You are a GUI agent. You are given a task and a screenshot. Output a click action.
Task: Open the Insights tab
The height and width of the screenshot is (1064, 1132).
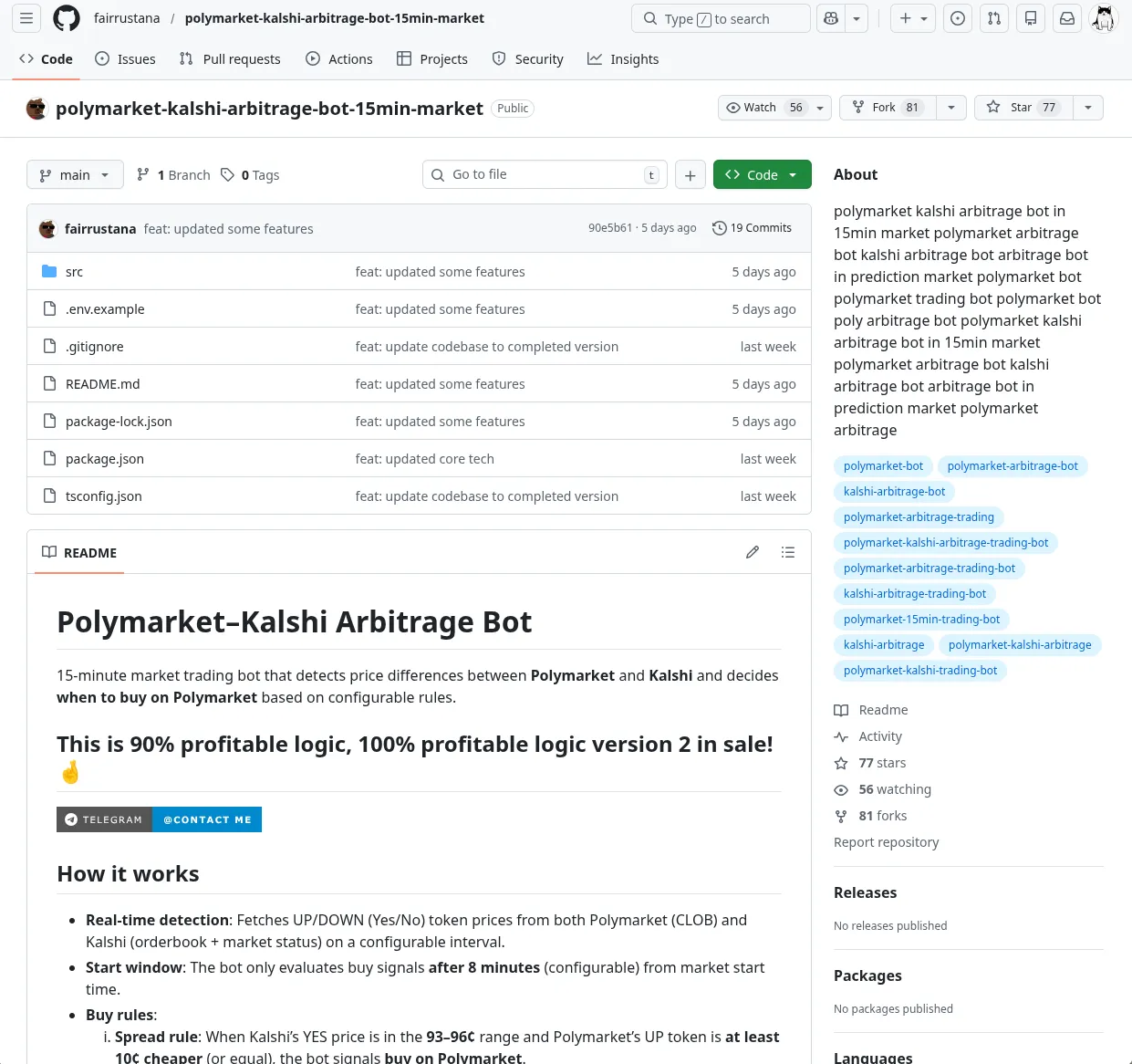[x=623, y=58]
